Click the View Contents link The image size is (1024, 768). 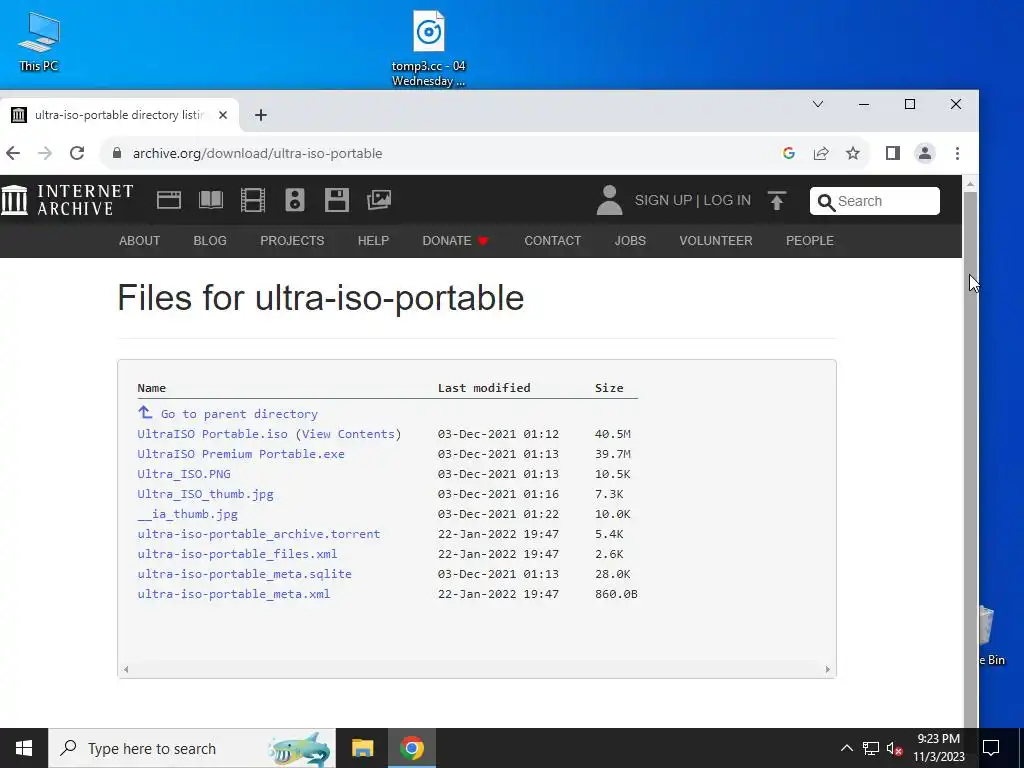pyautogui.click(x=349, y=434)
